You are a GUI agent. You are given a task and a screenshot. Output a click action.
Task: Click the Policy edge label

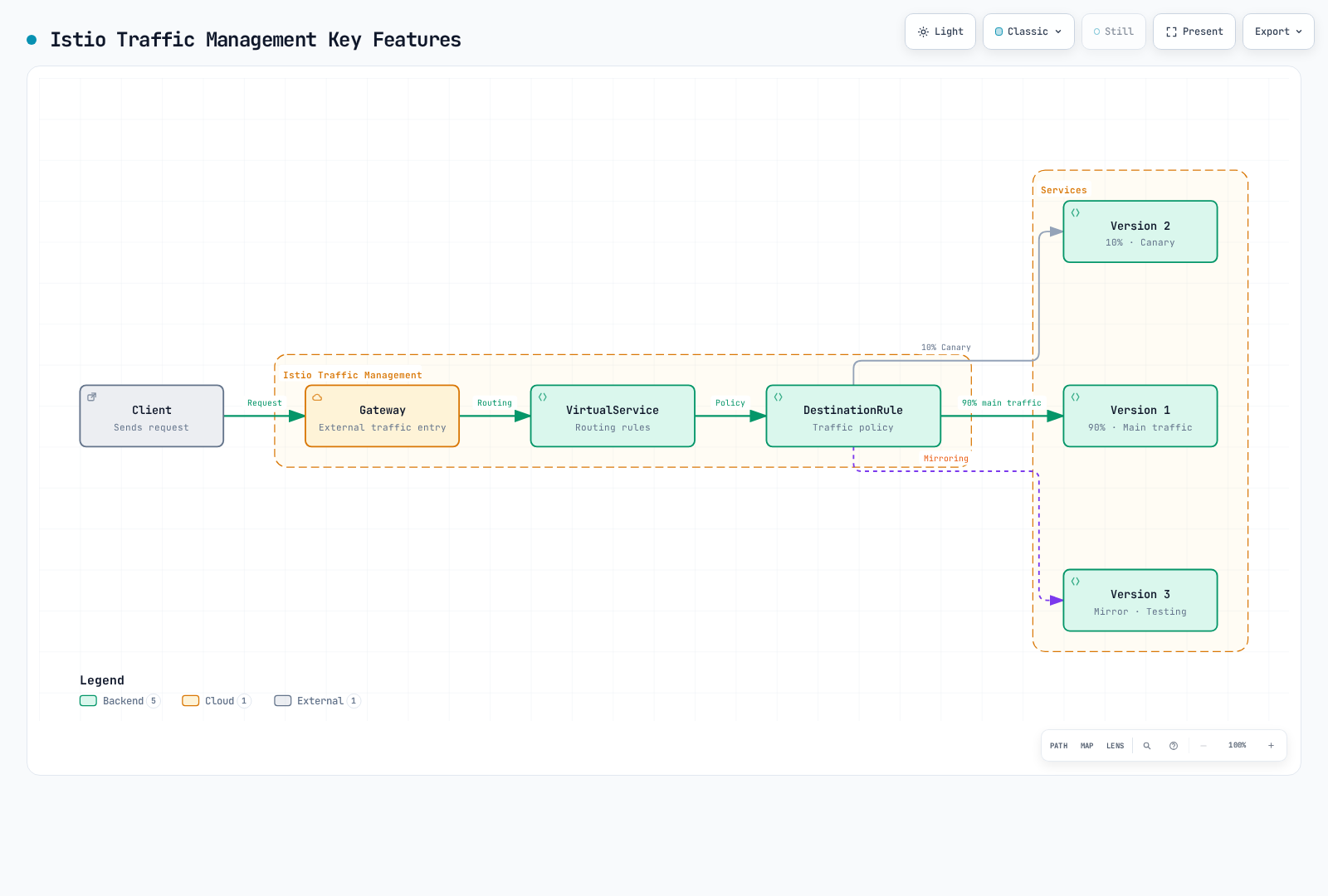click(730, 403)
